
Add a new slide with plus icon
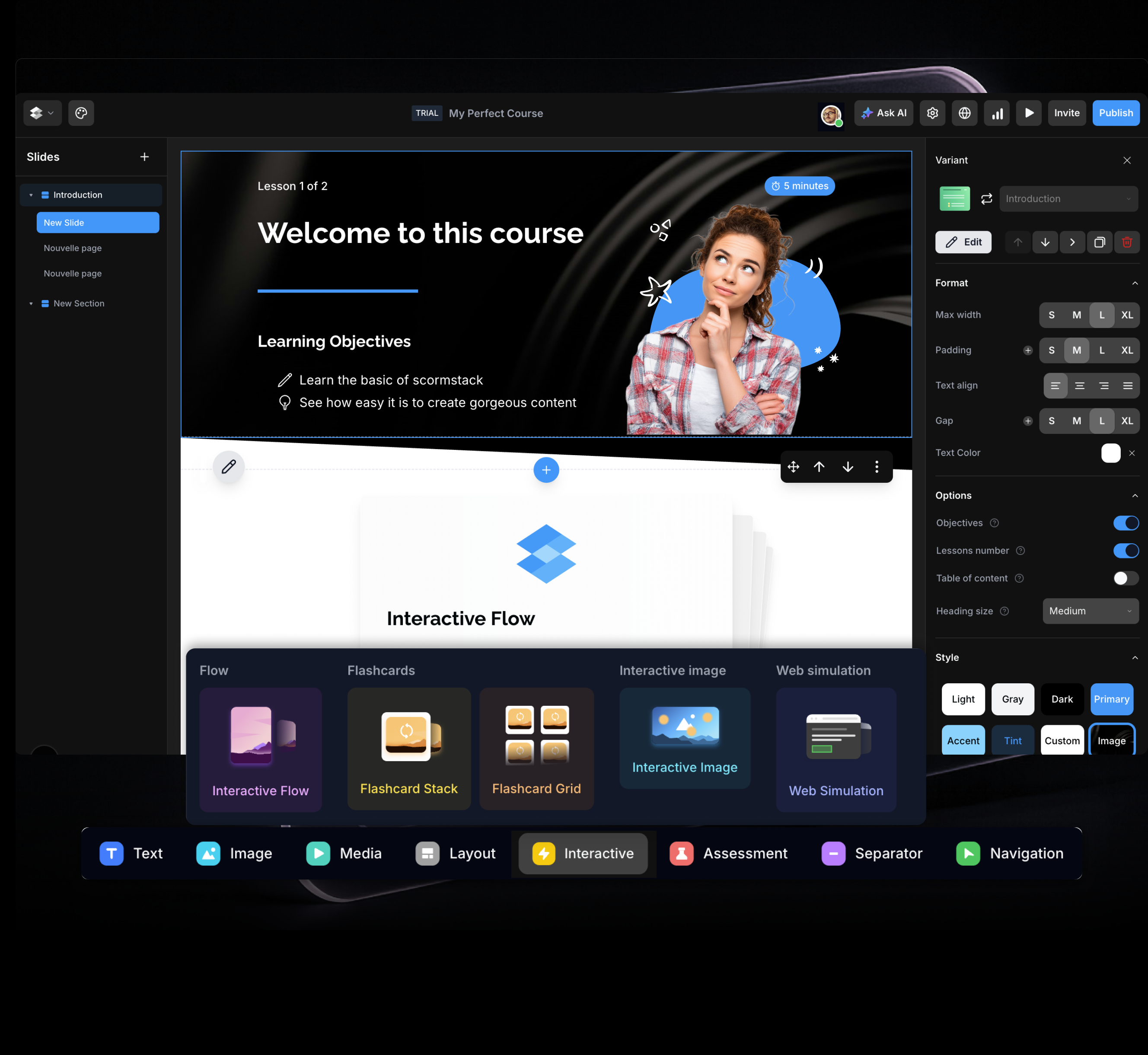pyautogui.click(x=144, y=157)
